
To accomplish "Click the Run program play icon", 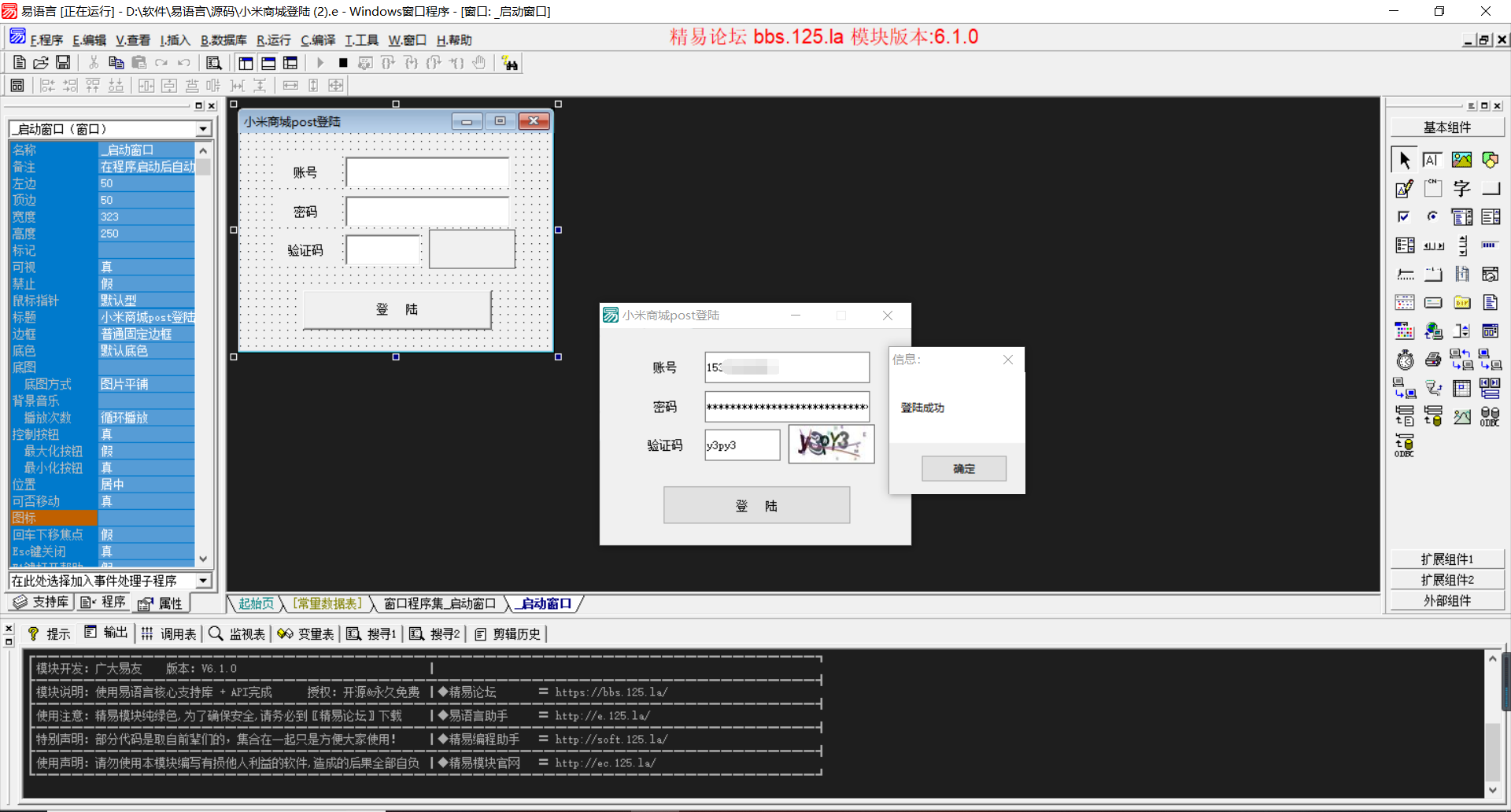I will tap(320, 63).
